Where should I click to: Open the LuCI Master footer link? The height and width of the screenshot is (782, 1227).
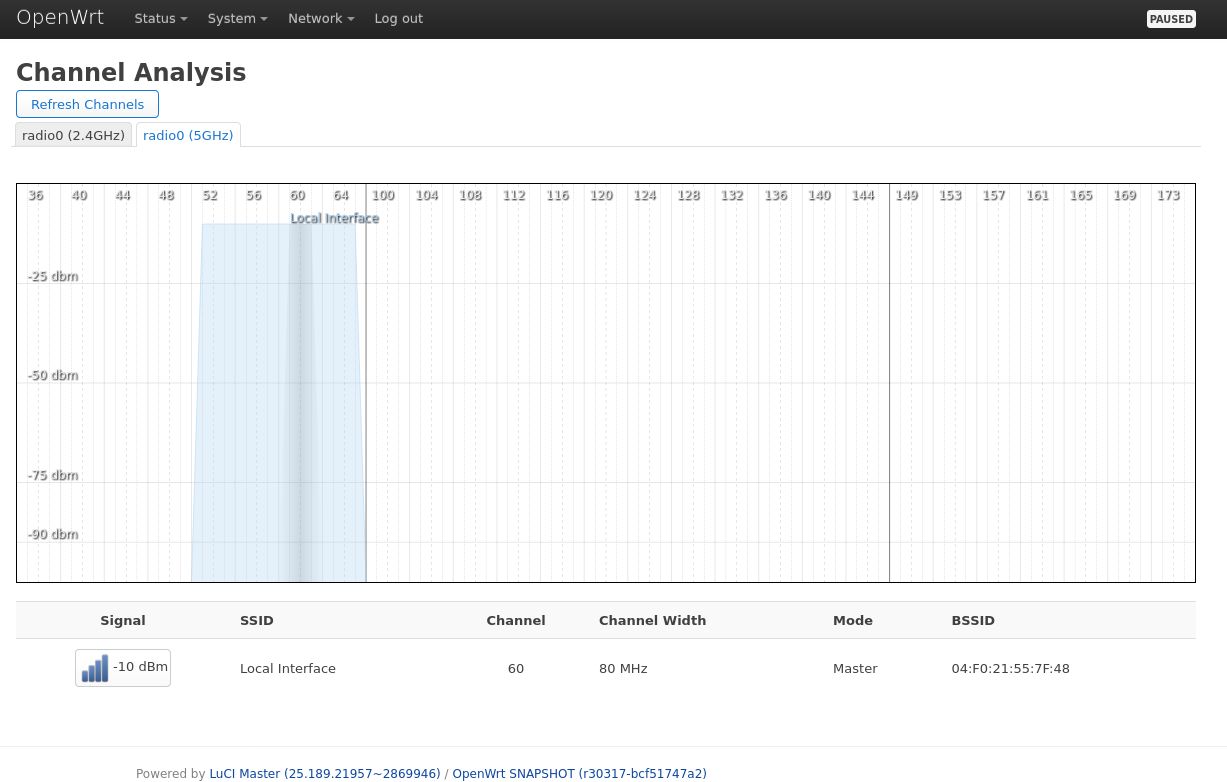(x=324, y=773)
